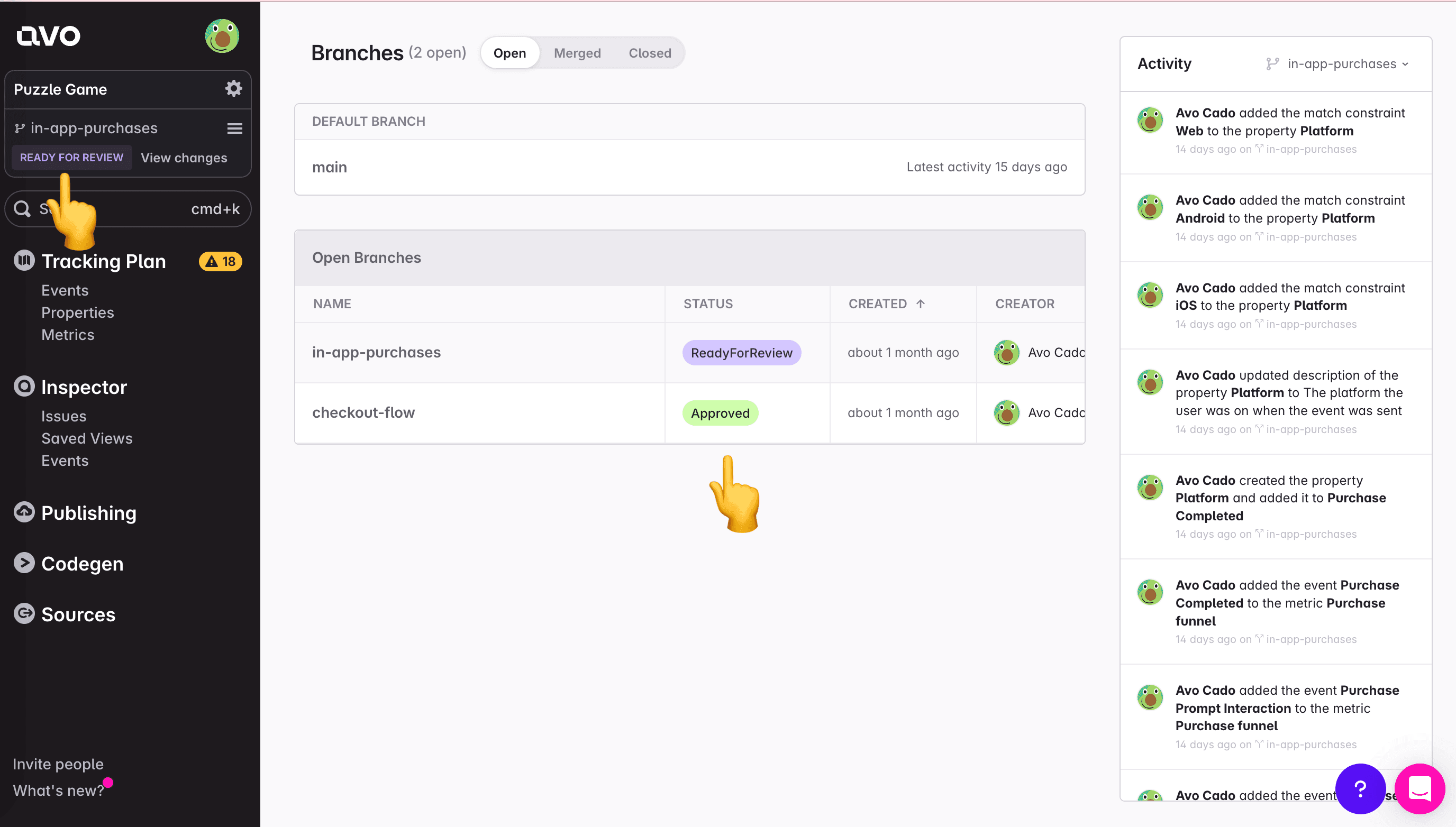
Task: Toggle to Merged branches tab
Action: pyautogui.click(x=576, y=53)
